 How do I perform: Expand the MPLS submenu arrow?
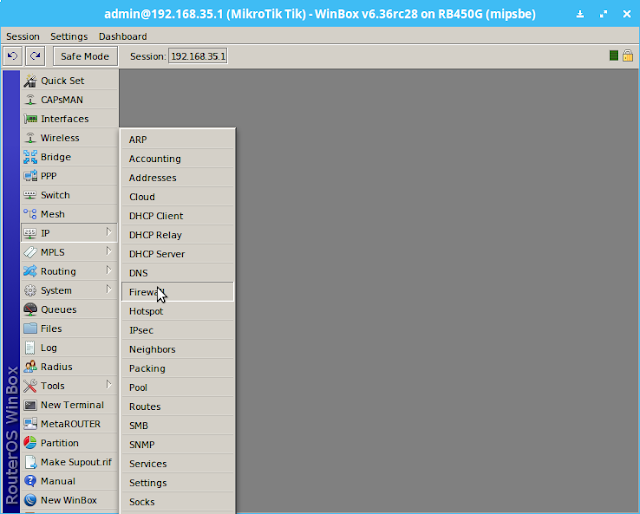pyautogui.click(x=109, y=251)
